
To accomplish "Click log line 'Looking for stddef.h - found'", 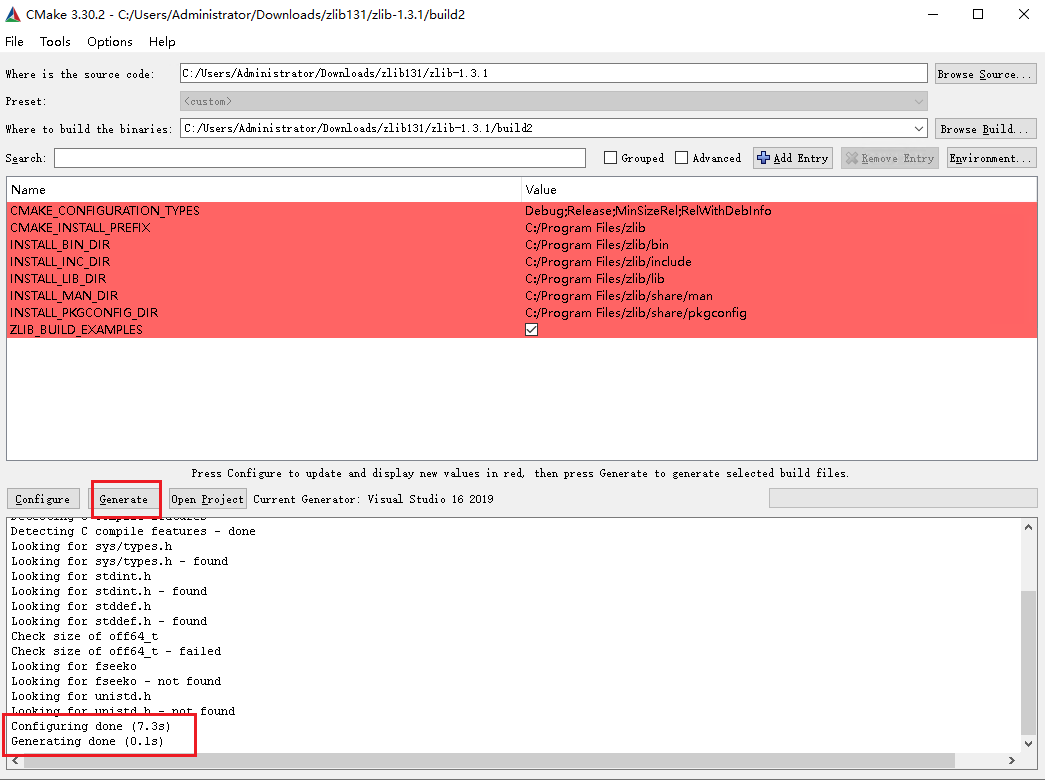I will pyautogui.click(x=109, y=621).
